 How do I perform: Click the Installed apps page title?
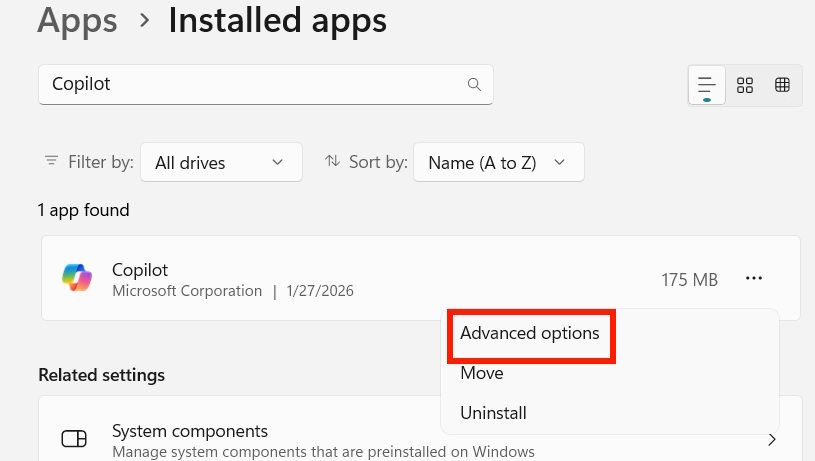pyautogui.click(x=277, y=19)
